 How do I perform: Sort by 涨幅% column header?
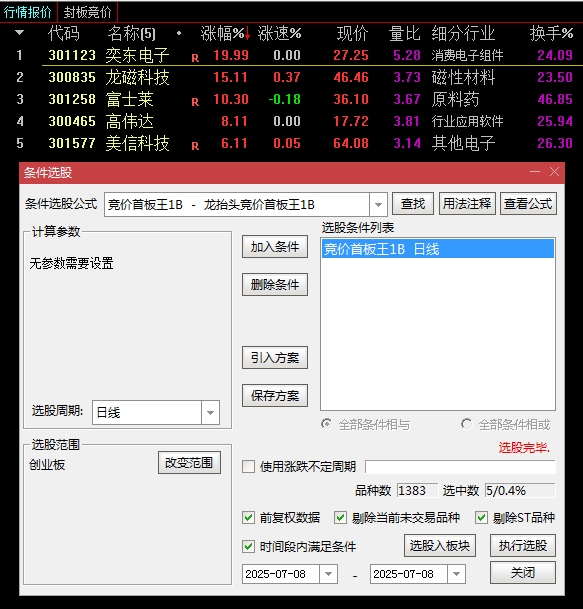click(x=225, y=33)
